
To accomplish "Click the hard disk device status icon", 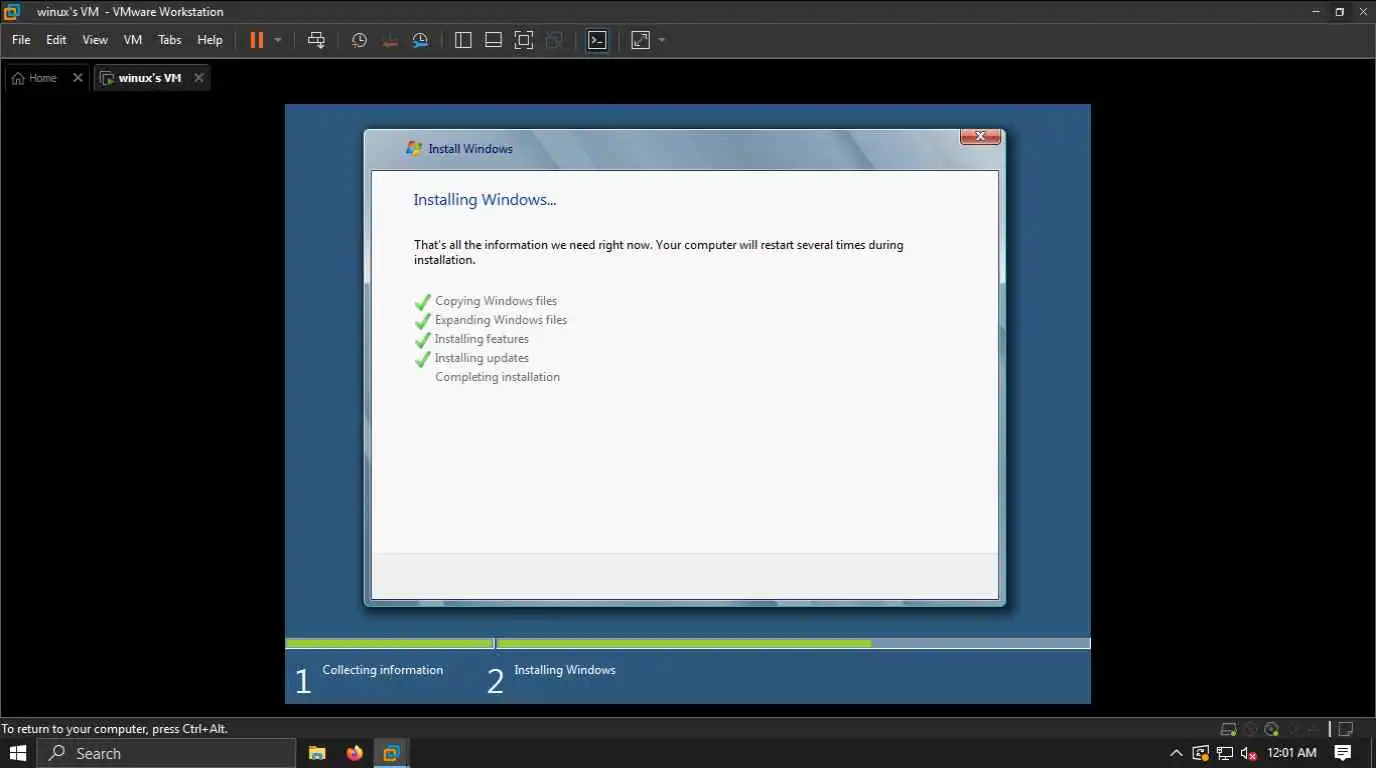I will pyautogui.click(x=1229, y=729).
